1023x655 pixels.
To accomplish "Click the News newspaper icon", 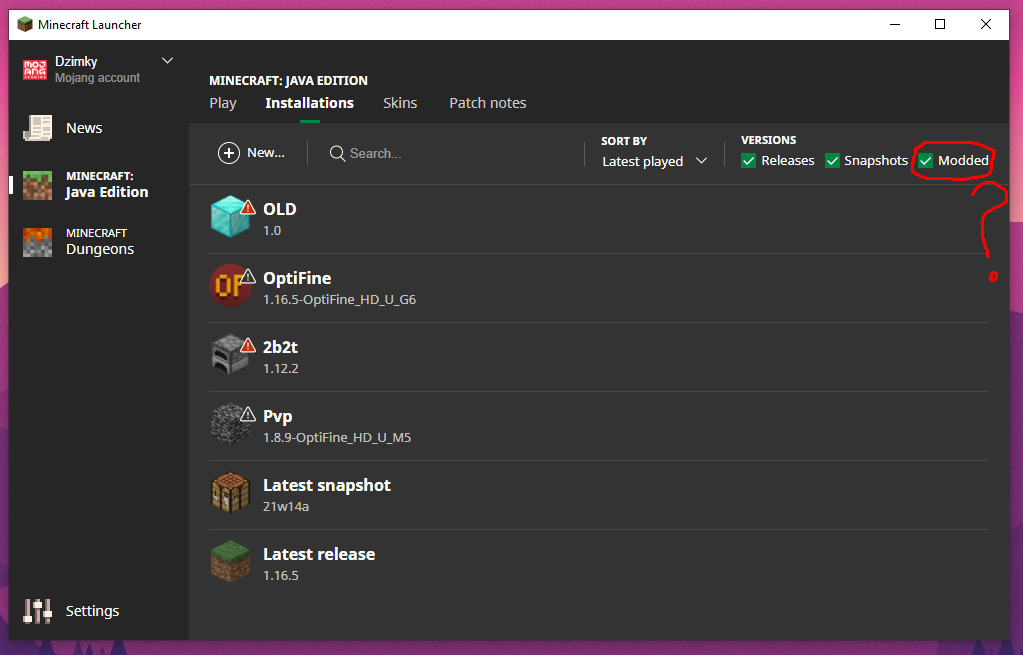I will pyautogui.click(x=37, y=128).
